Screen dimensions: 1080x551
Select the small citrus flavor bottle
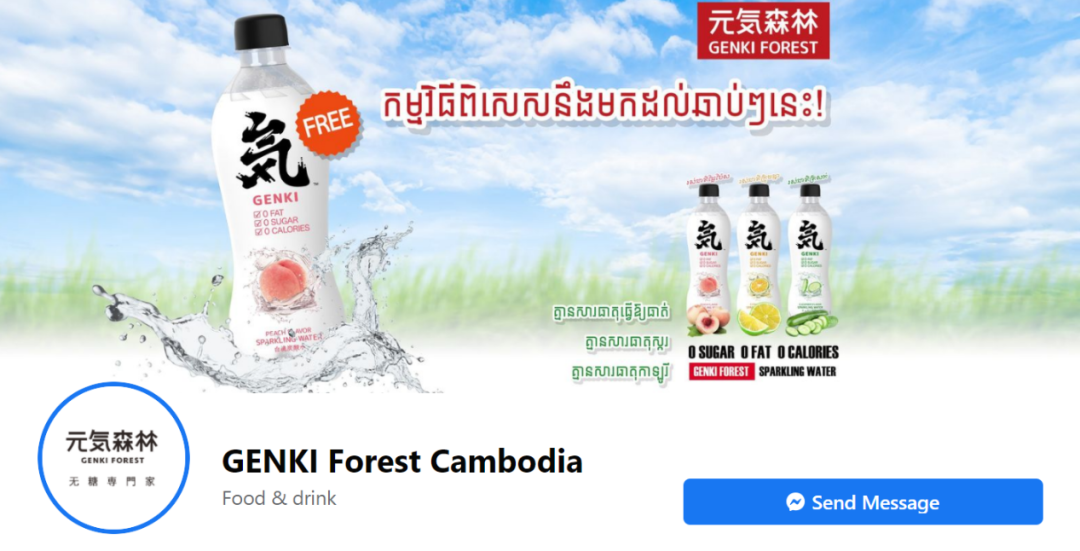(758, 258)
